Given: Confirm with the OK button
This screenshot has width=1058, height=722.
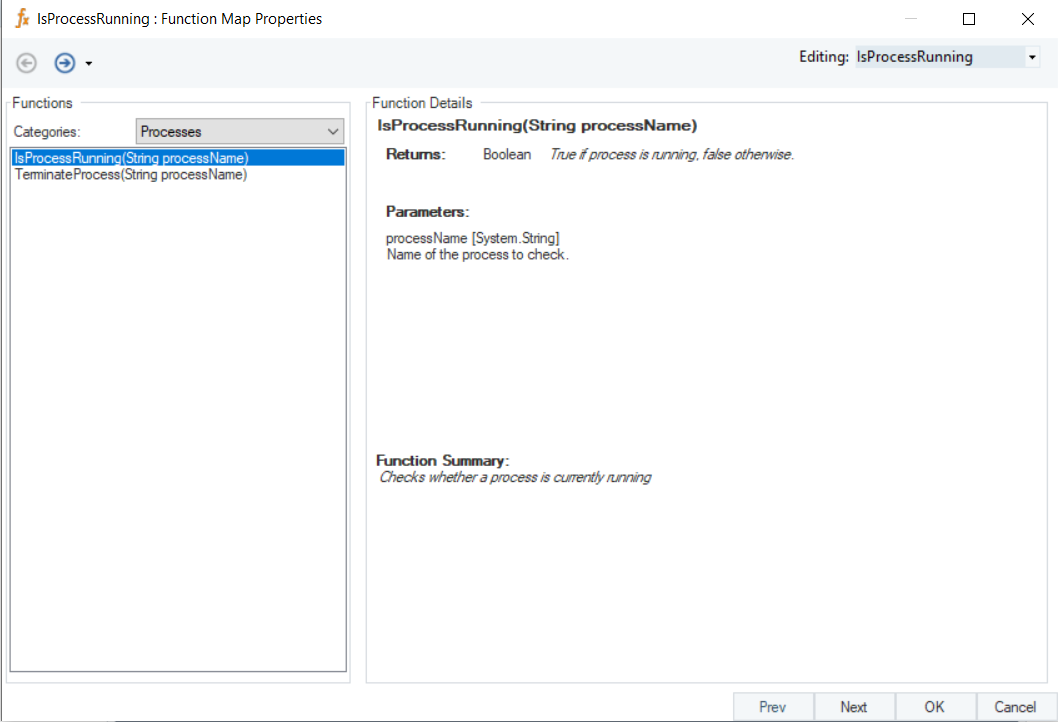Looking at the screenshot, I should 935,706.
